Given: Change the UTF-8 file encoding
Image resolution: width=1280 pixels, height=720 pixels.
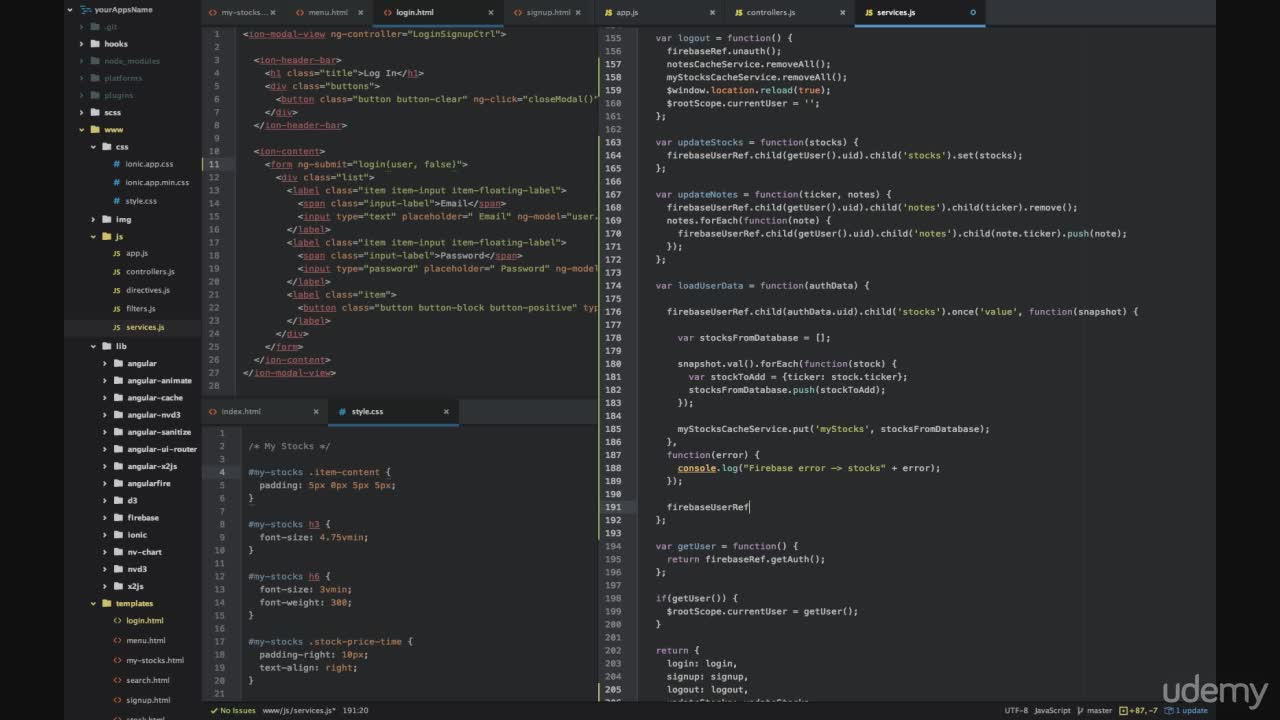Looking at the screenshot, I should click(x=1016, y=710).
